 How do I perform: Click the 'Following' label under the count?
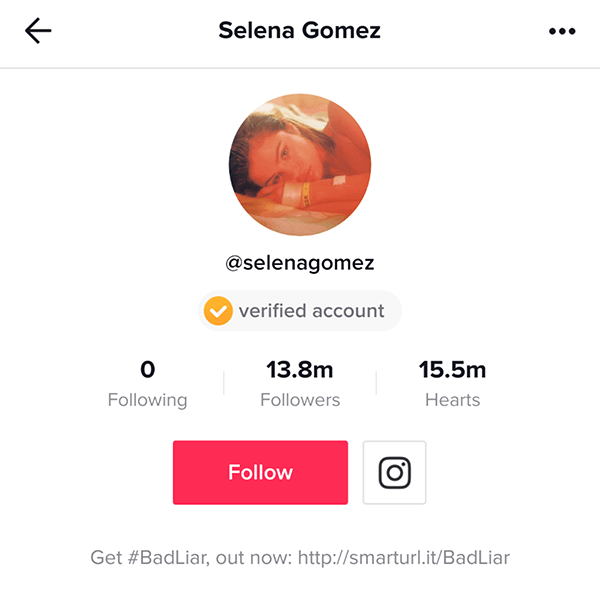148,400
